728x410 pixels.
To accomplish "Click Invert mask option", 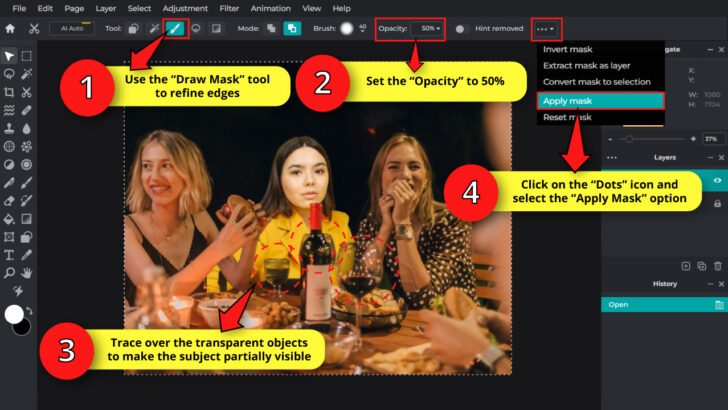I will click(567, 49).
